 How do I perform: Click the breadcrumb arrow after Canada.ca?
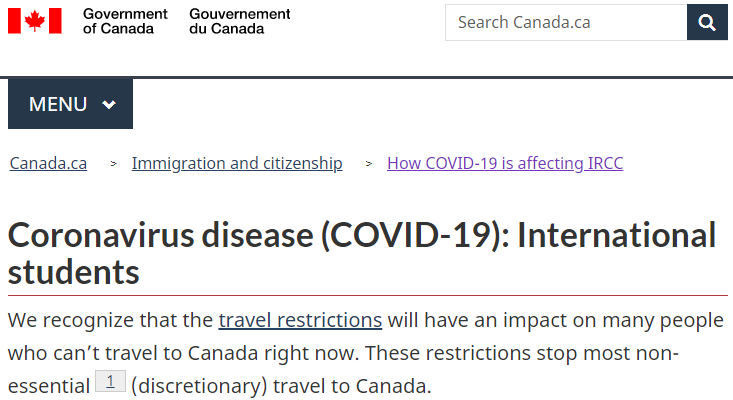113,164
